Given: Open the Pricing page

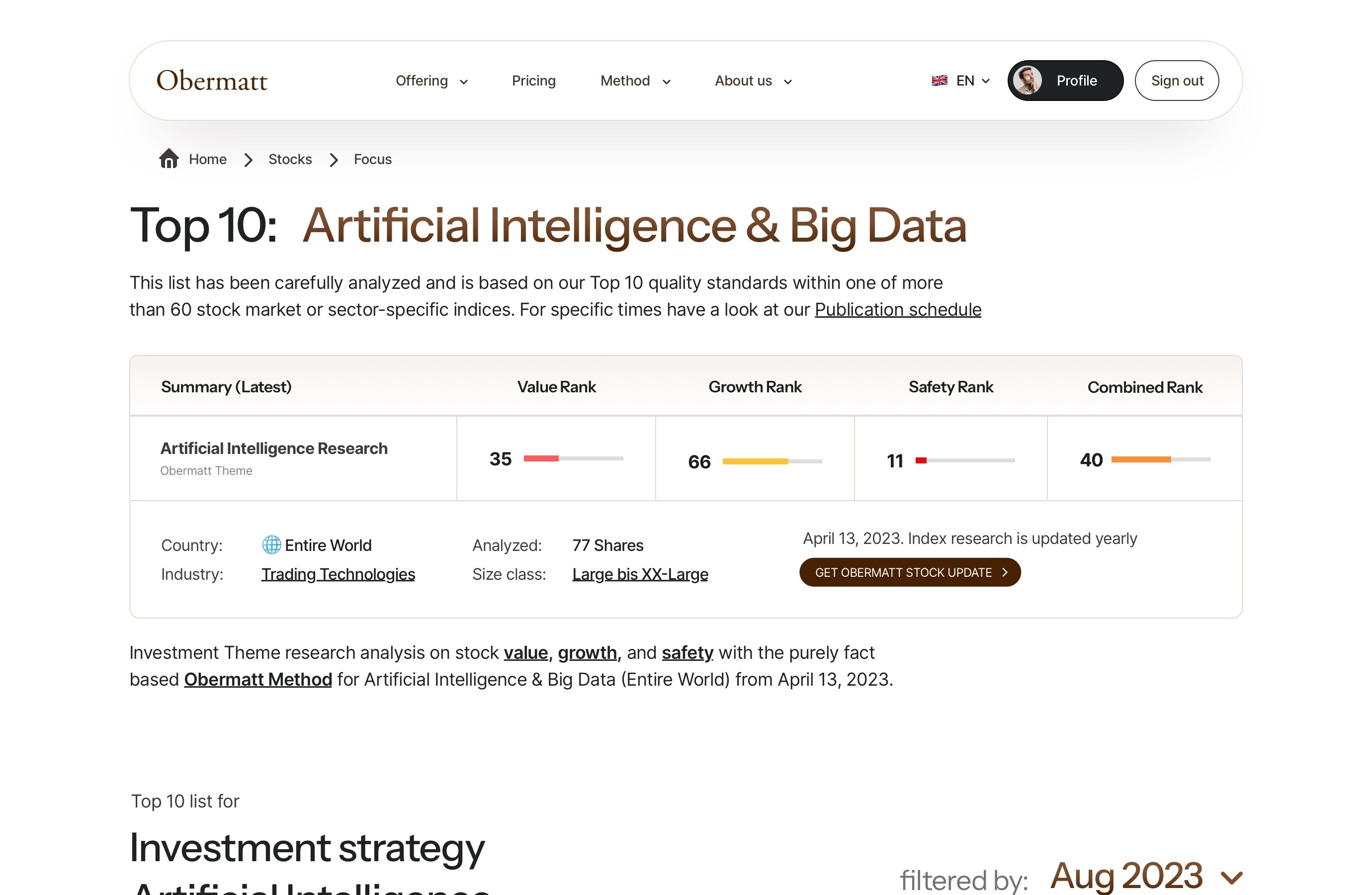Looking at the screenshot, I should pos(534,81).
